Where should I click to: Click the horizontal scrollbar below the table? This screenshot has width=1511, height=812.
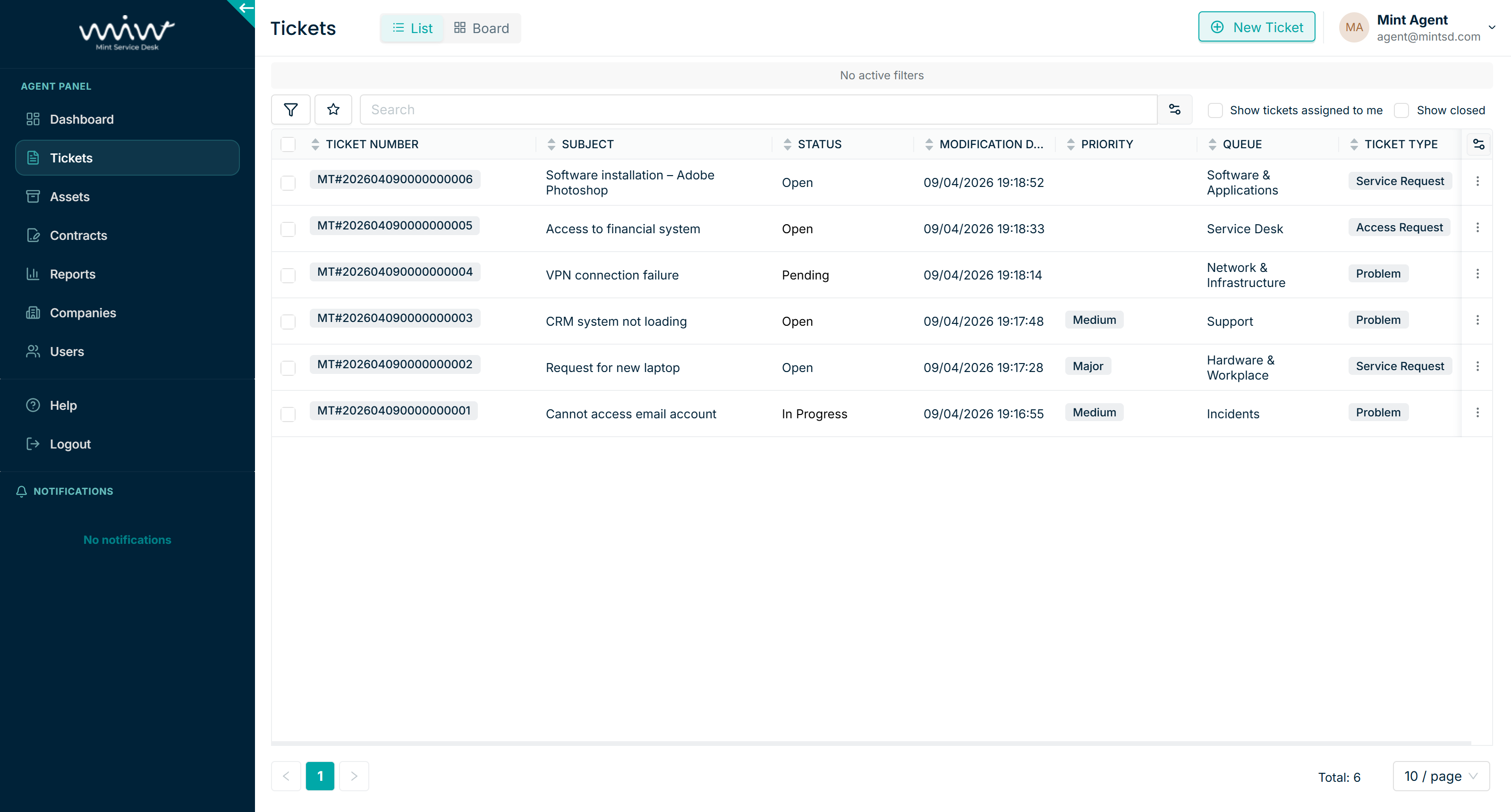tap(871, 744)
